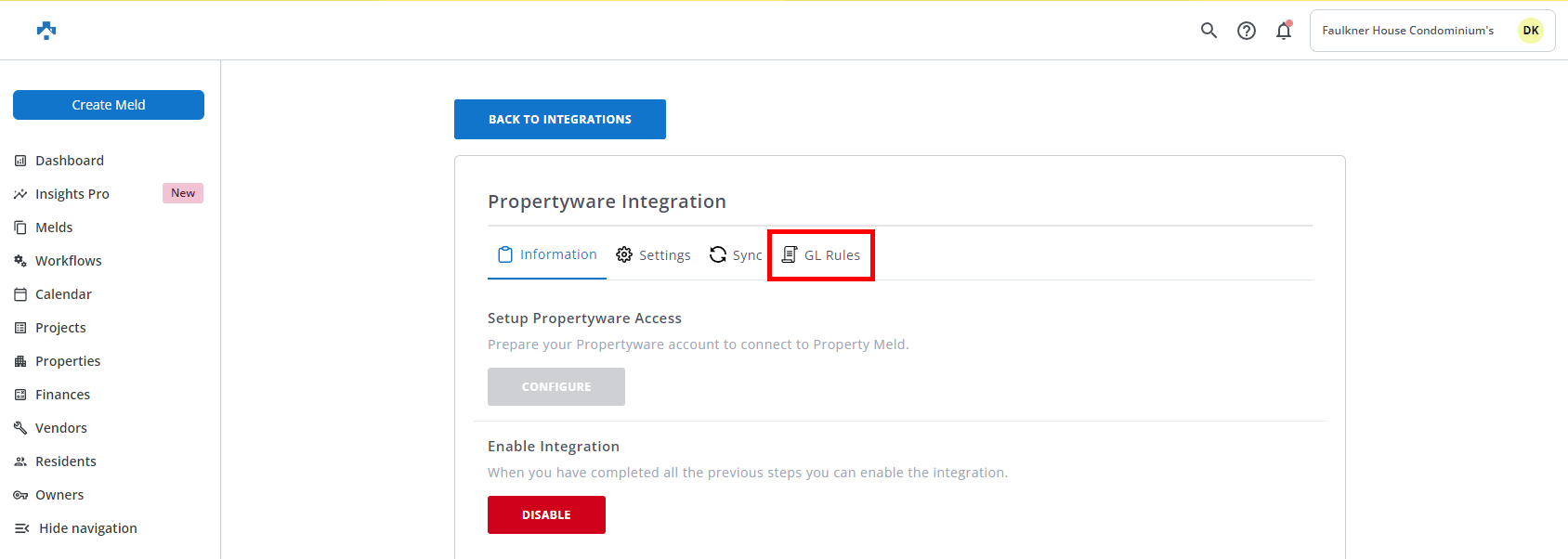The height and width of the screenshot is (559, 1568).
Task: Switch to the Sync tab
Action: point(736,255)
